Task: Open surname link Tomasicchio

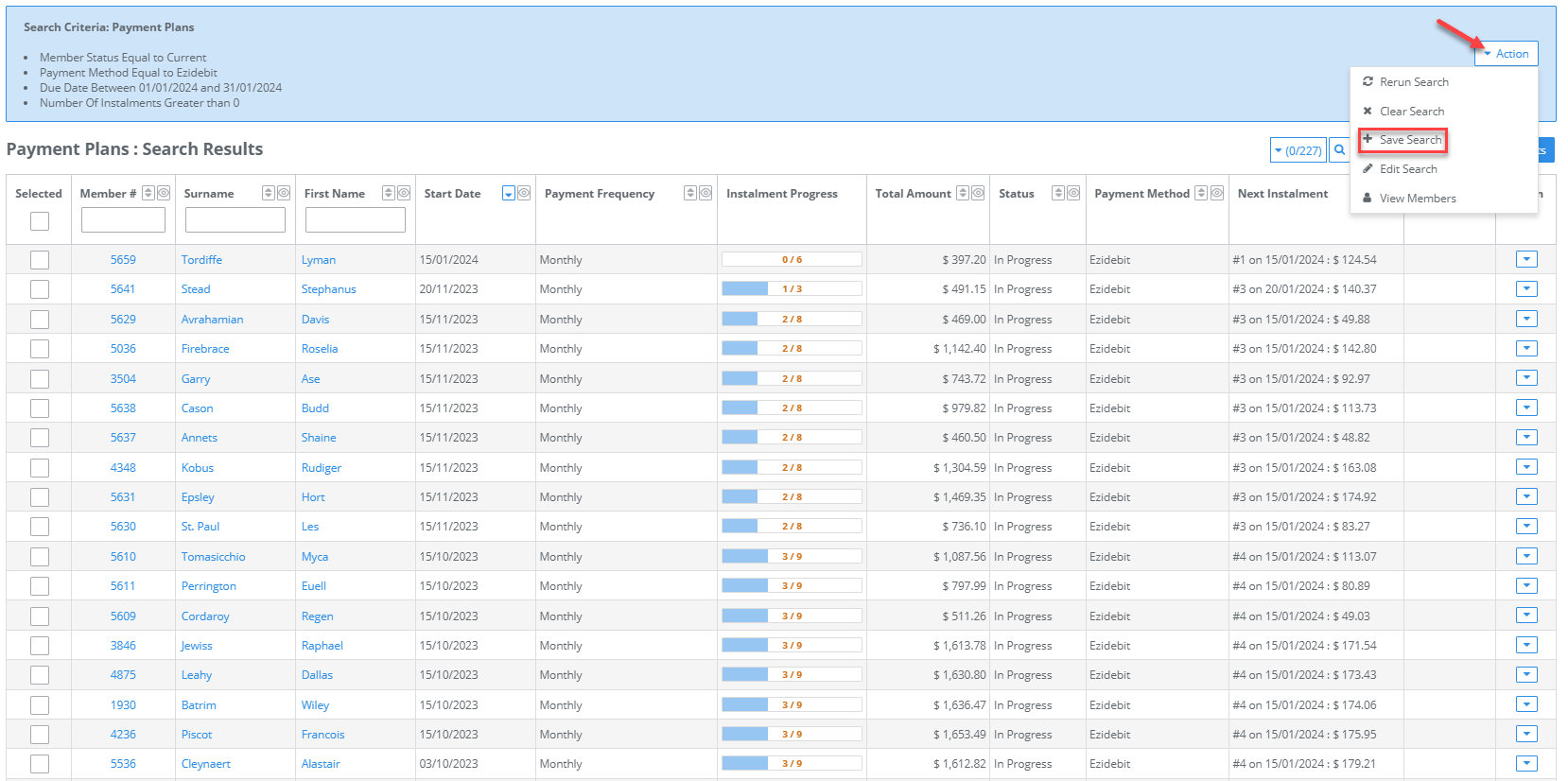Action: (x=213, y=557)
